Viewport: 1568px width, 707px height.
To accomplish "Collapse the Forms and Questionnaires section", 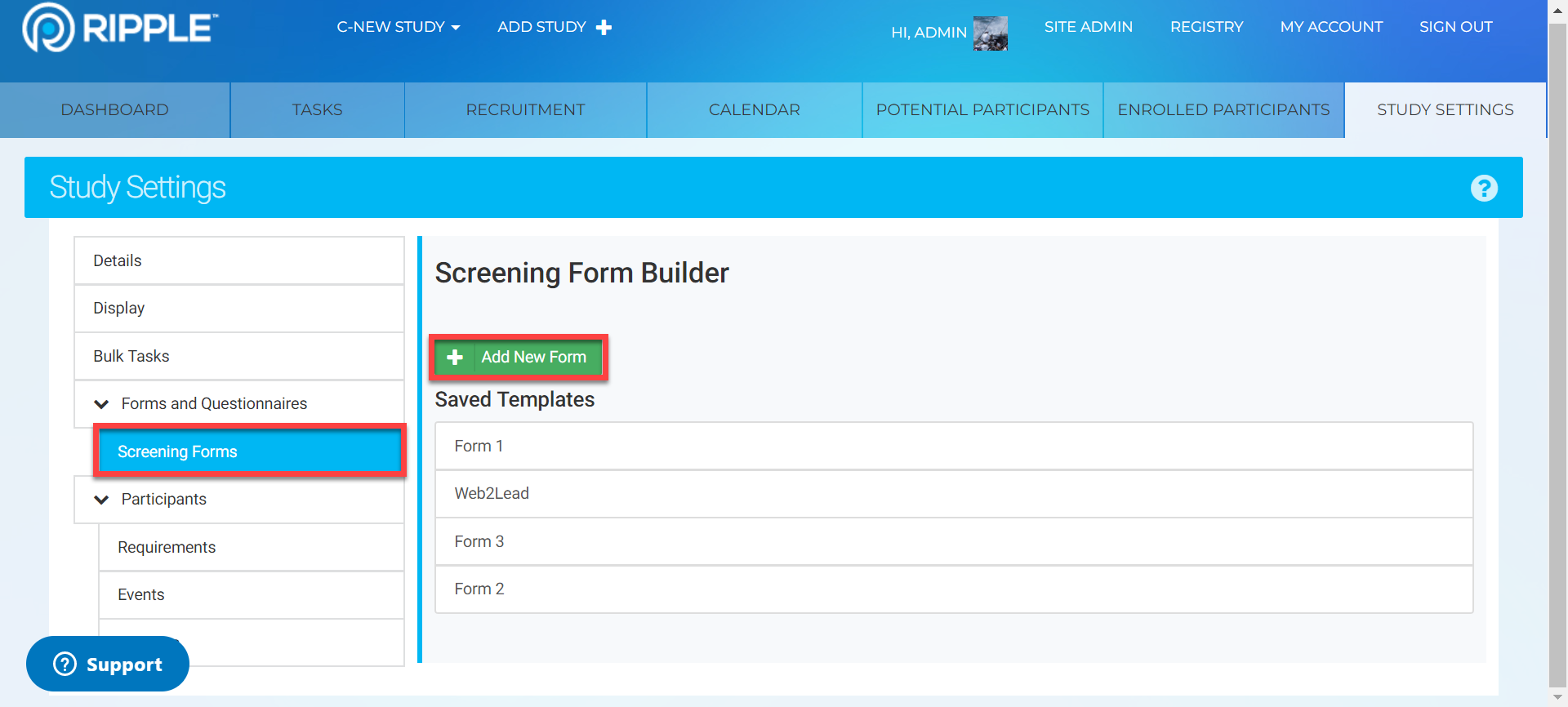I will point(102,404).
